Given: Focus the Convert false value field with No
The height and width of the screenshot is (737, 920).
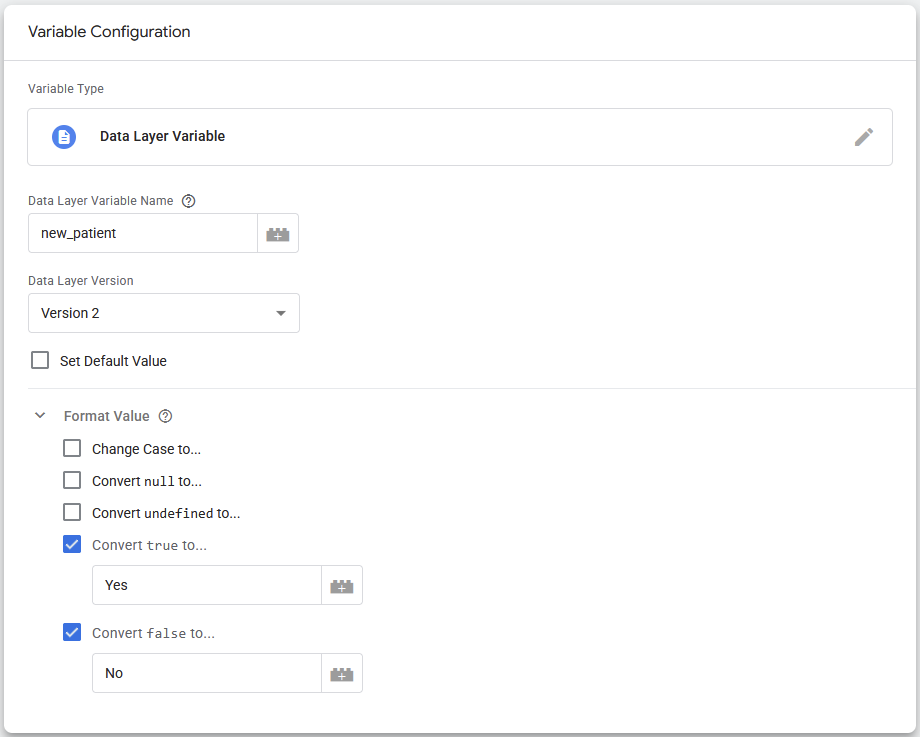Looking at the screenshot, I should coord(207,673).
